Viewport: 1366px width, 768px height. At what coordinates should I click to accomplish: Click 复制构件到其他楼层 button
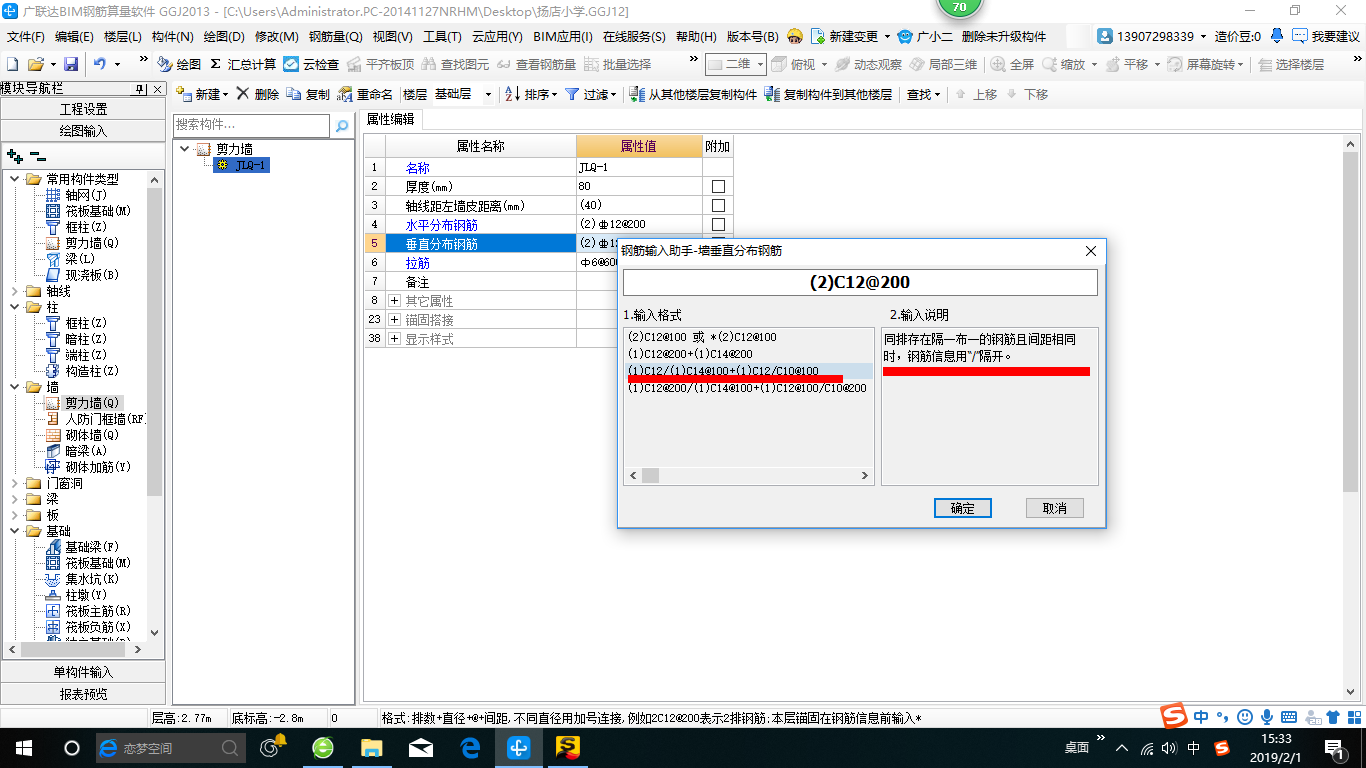point(828,94)
